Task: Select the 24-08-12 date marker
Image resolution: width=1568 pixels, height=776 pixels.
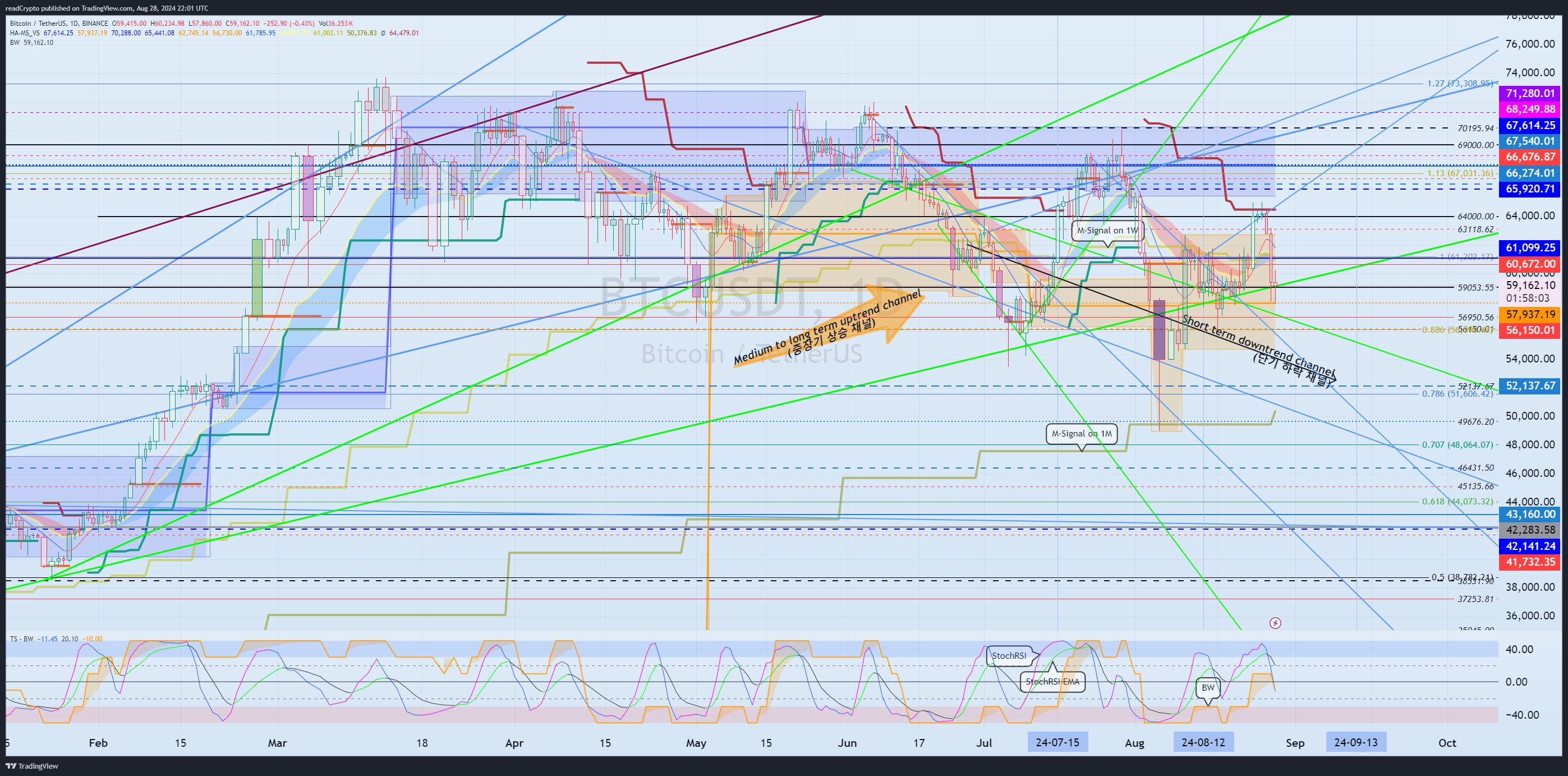Action: click(x=1203, y=742)
